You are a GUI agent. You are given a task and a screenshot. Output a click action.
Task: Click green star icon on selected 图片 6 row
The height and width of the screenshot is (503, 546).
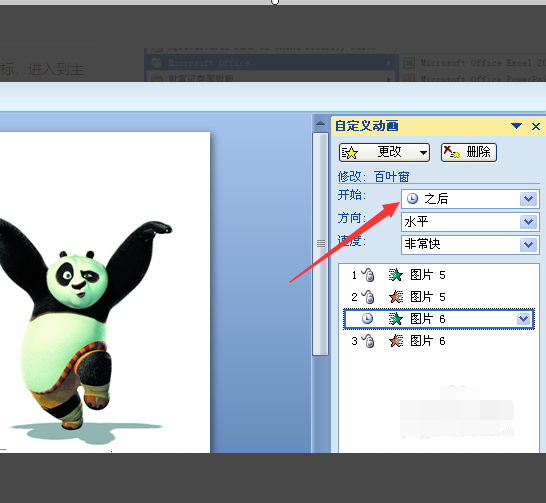pos(396,319)
